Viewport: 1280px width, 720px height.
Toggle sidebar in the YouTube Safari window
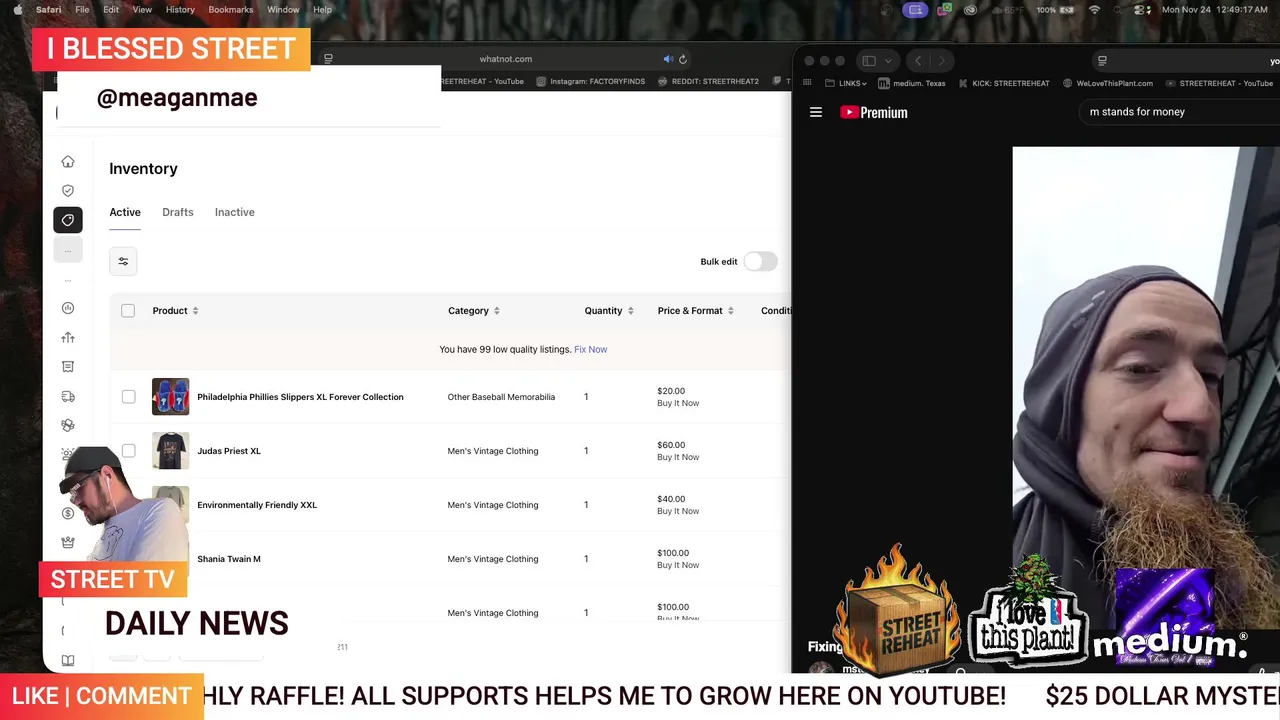tap(869, 61)
